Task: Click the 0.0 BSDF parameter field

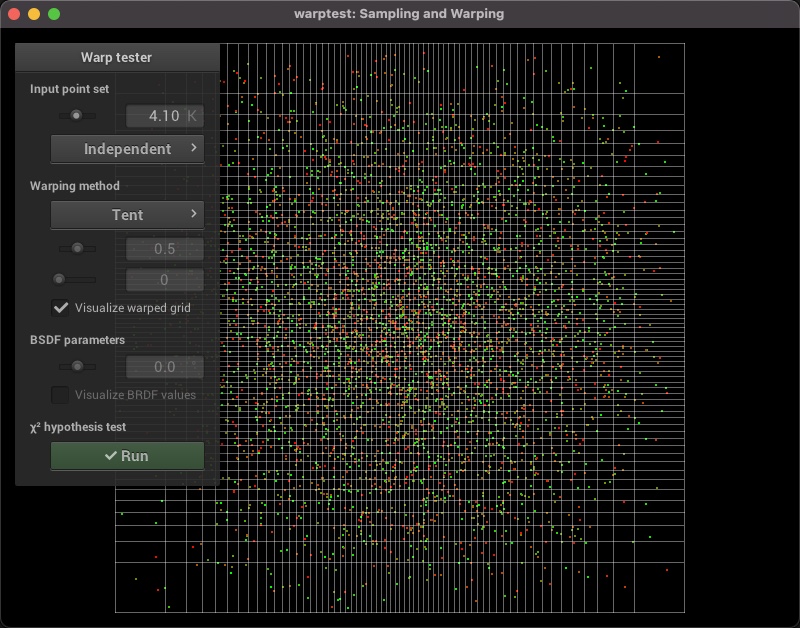Action: (164, 367)
